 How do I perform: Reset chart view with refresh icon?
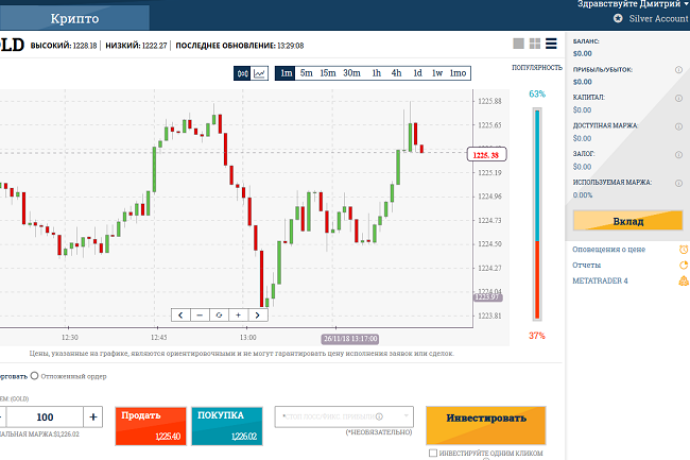pyautogui.click(x=219, y=315)
